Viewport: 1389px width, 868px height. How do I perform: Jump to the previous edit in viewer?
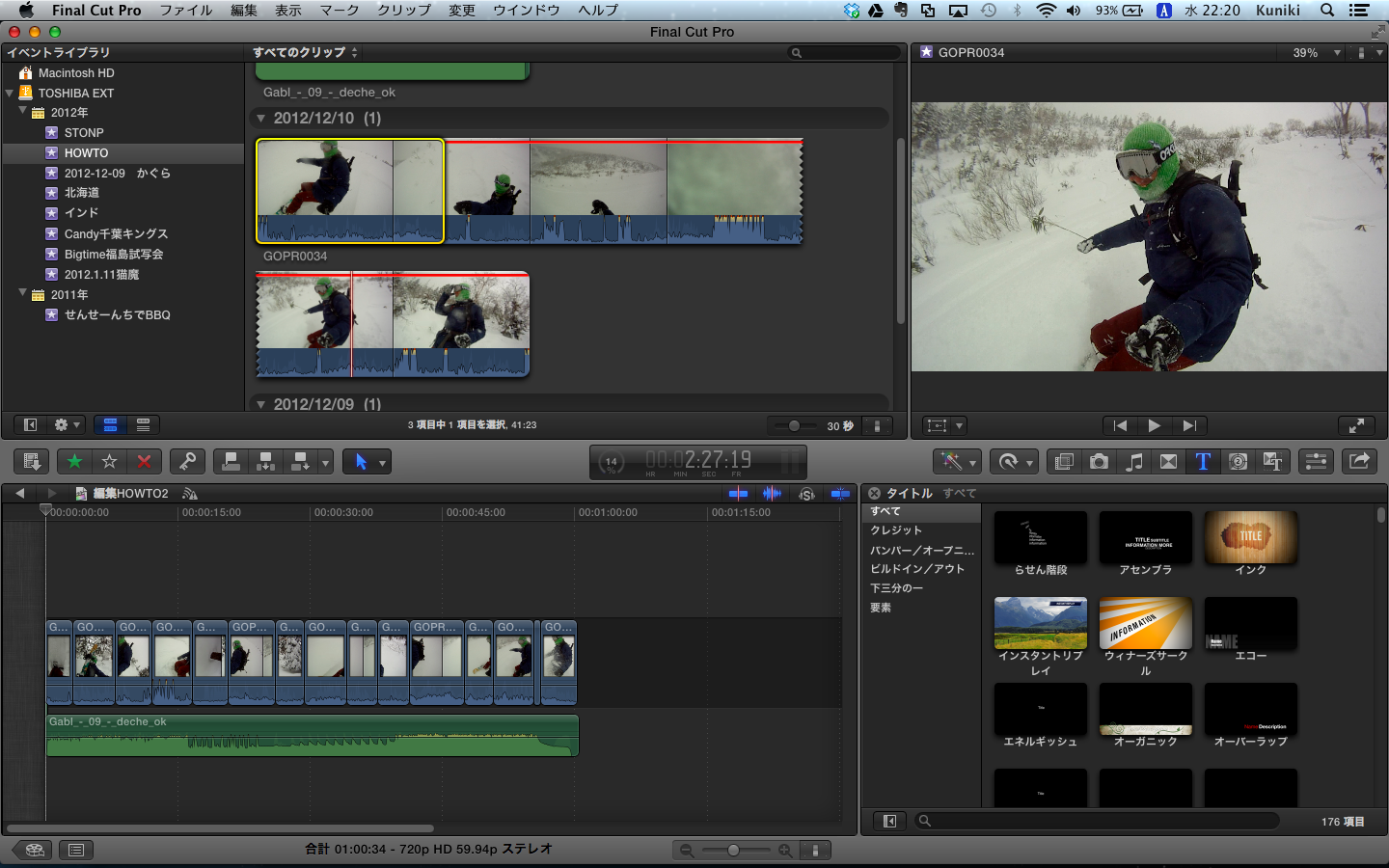point(1120,425)
